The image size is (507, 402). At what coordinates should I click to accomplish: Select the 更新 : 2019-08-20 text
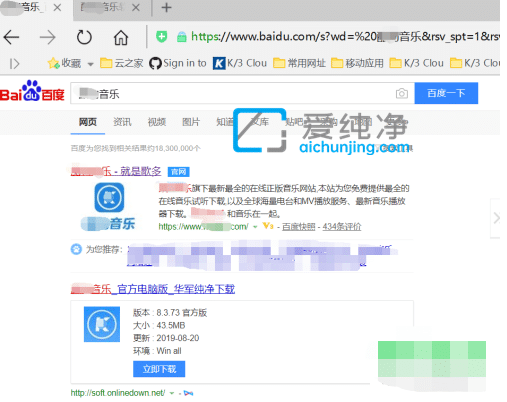[x=166, y=338]
